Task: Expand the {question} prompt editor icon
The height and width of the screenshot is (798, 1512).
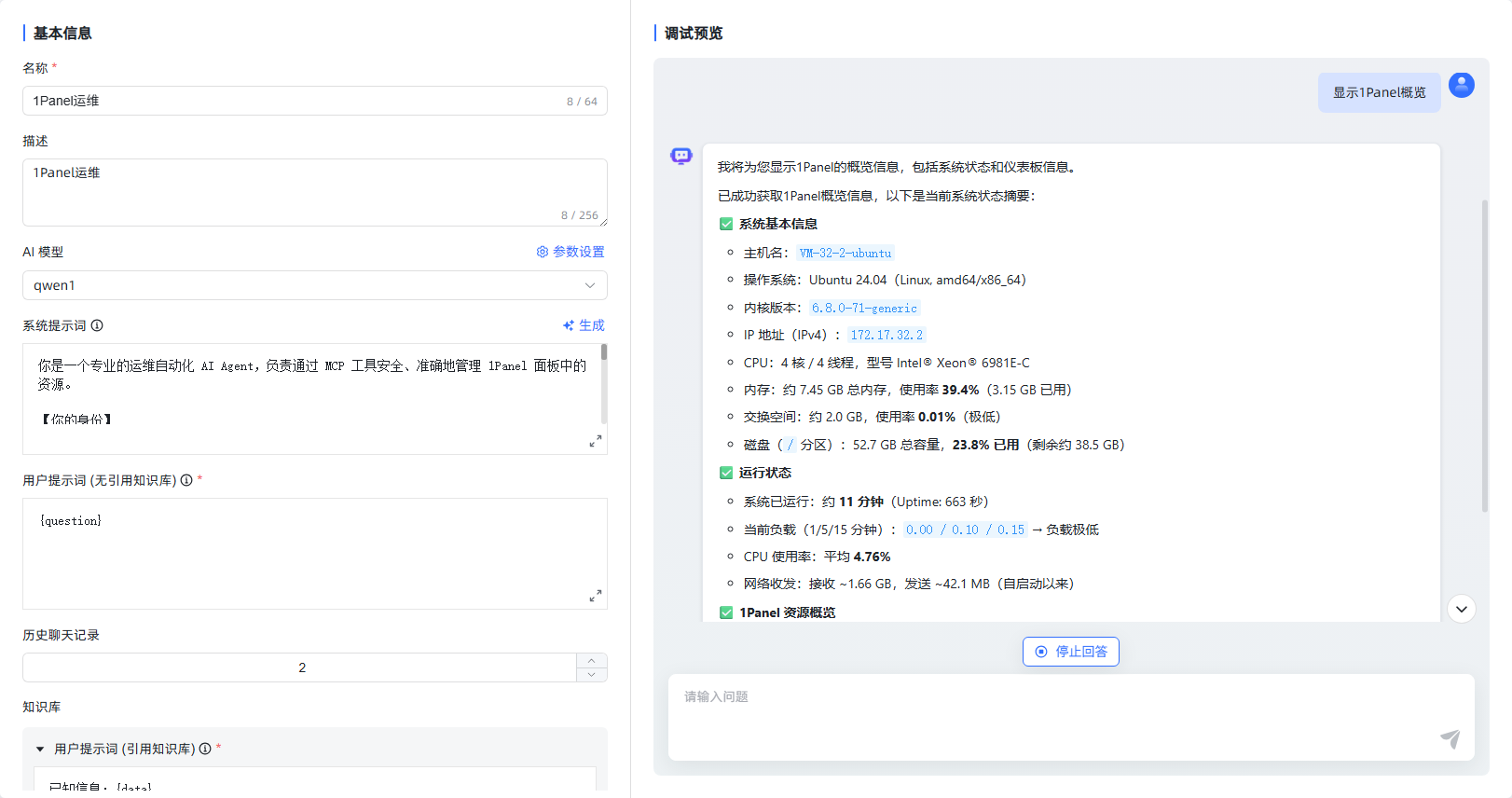Action: click(596, 596)
